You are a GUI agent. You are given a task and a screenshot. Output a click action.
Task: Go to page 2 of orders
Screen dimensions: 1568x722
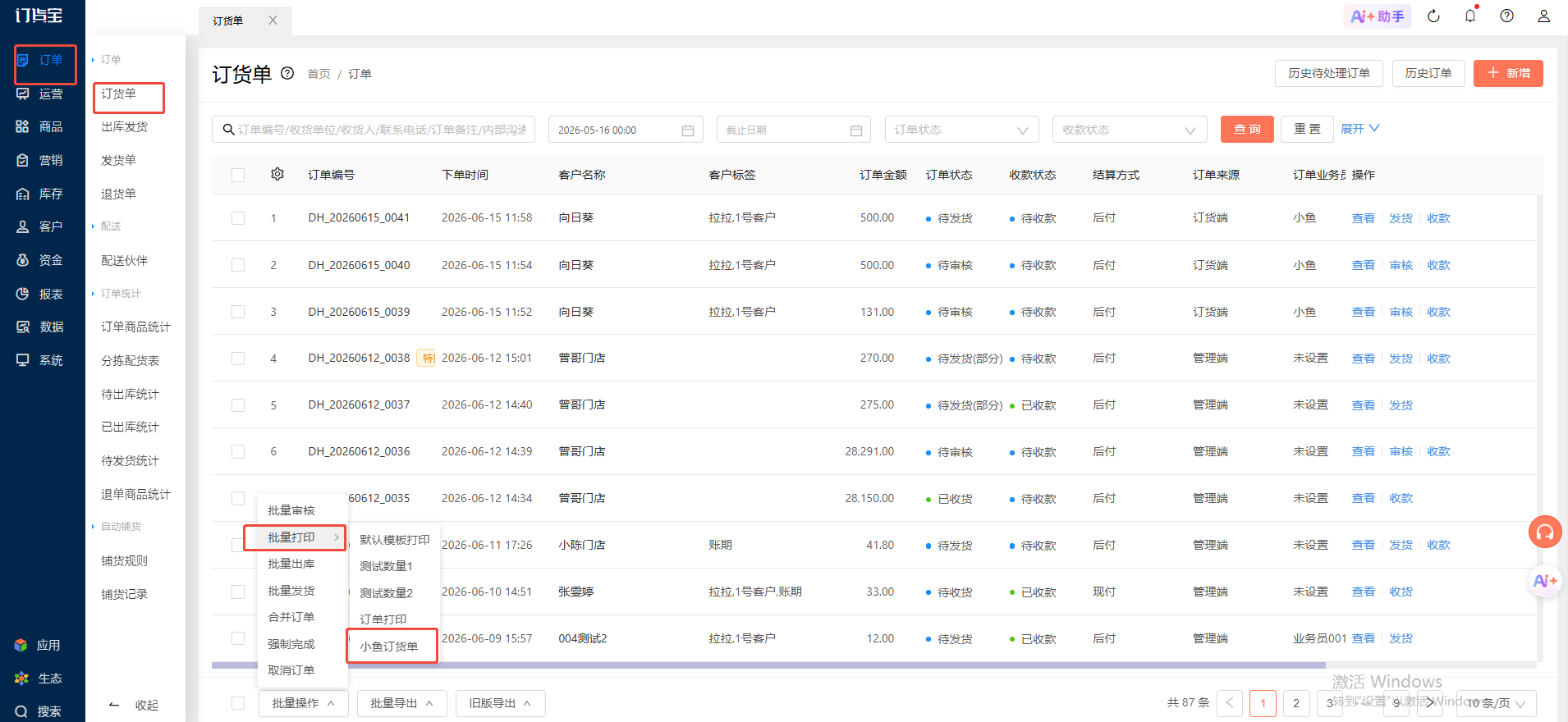[x=1296, y=703]
